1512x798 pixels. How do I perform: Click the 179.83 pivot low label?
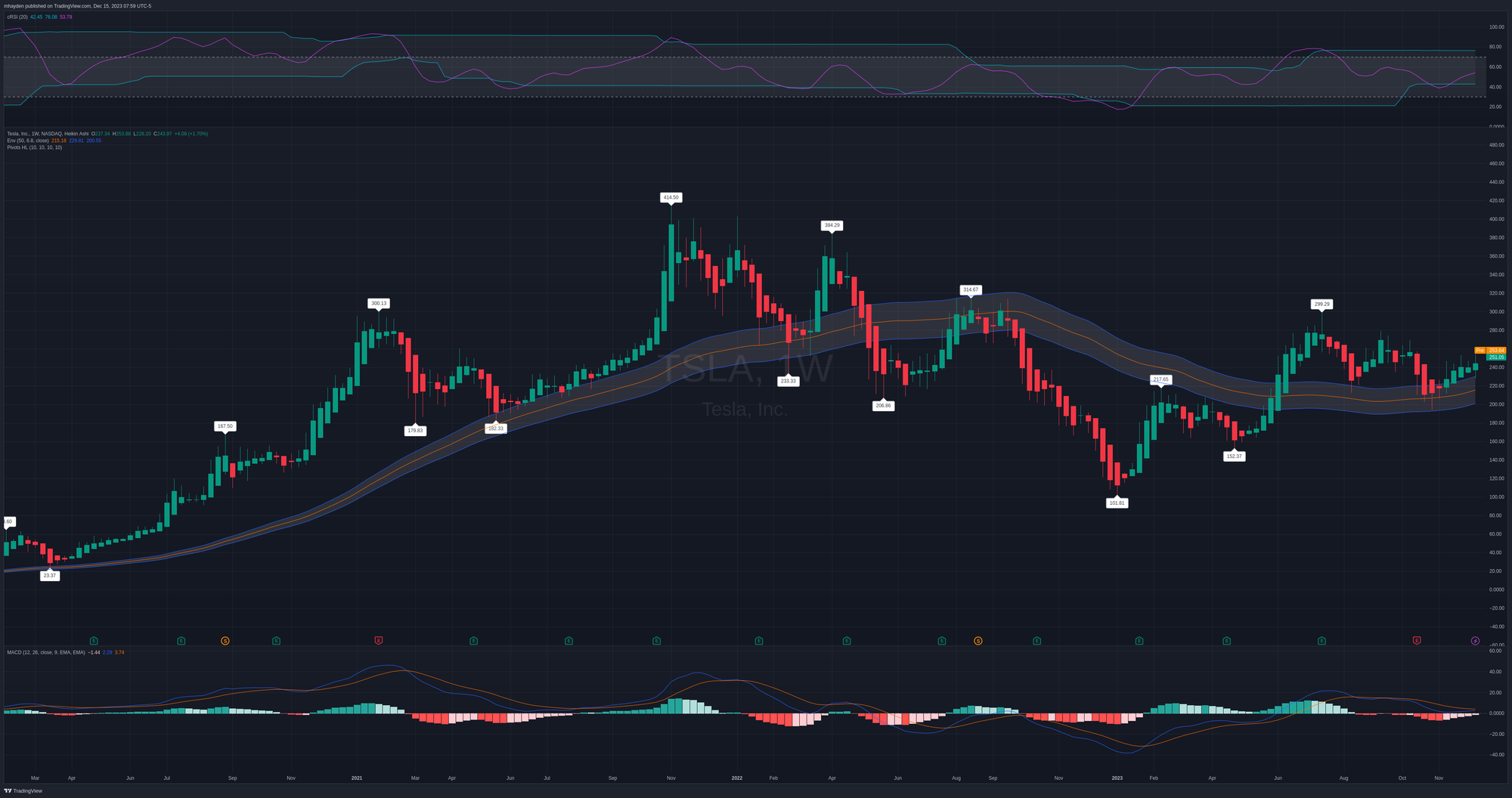(416, 431)
